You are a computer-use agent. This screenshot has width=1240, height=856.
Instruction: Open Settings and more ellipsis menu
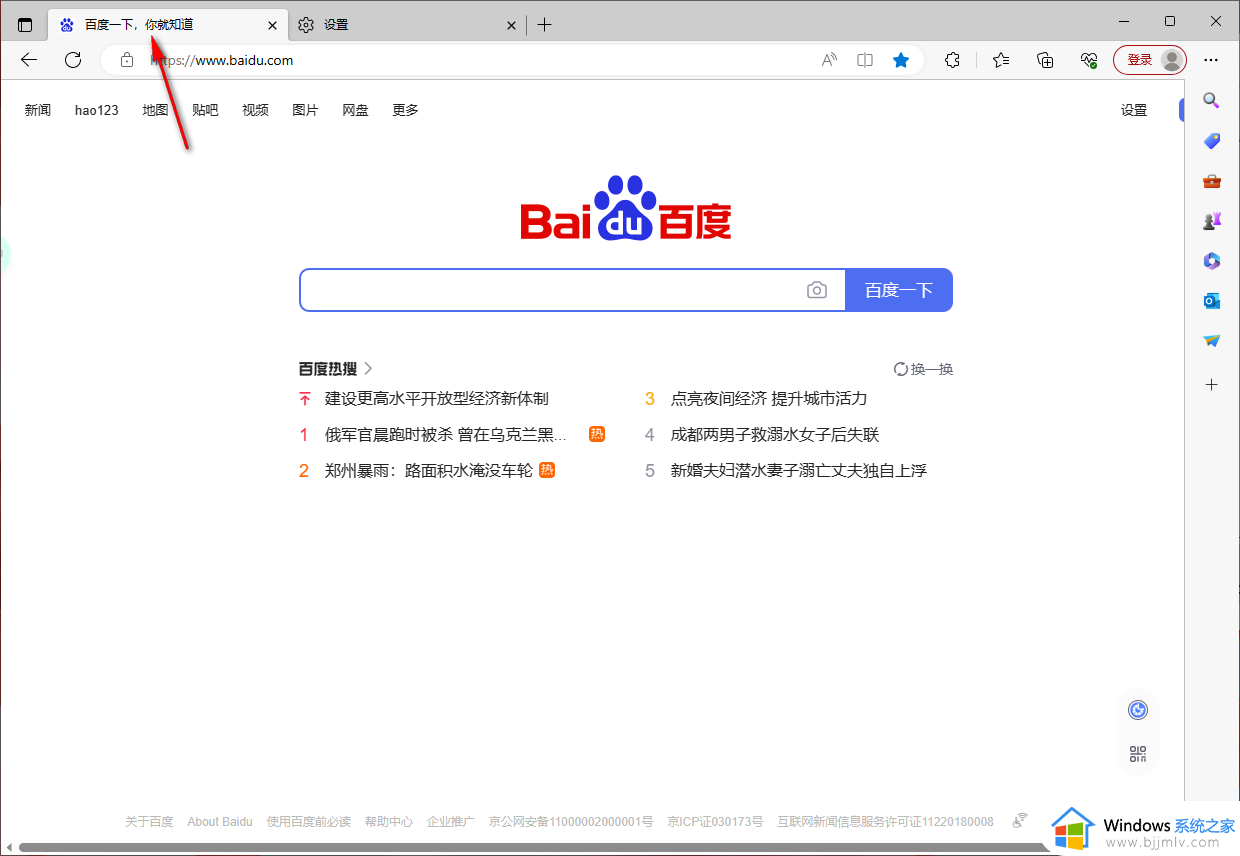[1211, 60]
